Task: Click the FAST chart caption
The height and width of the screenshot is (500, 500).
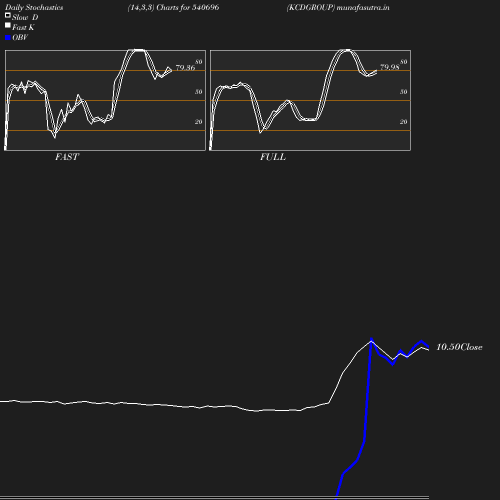Action: tap(67, 157)
